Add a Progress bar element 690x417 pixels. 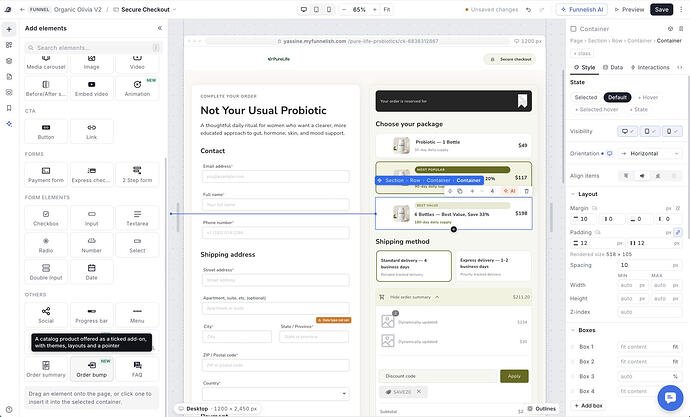click(x=91, y=315)
